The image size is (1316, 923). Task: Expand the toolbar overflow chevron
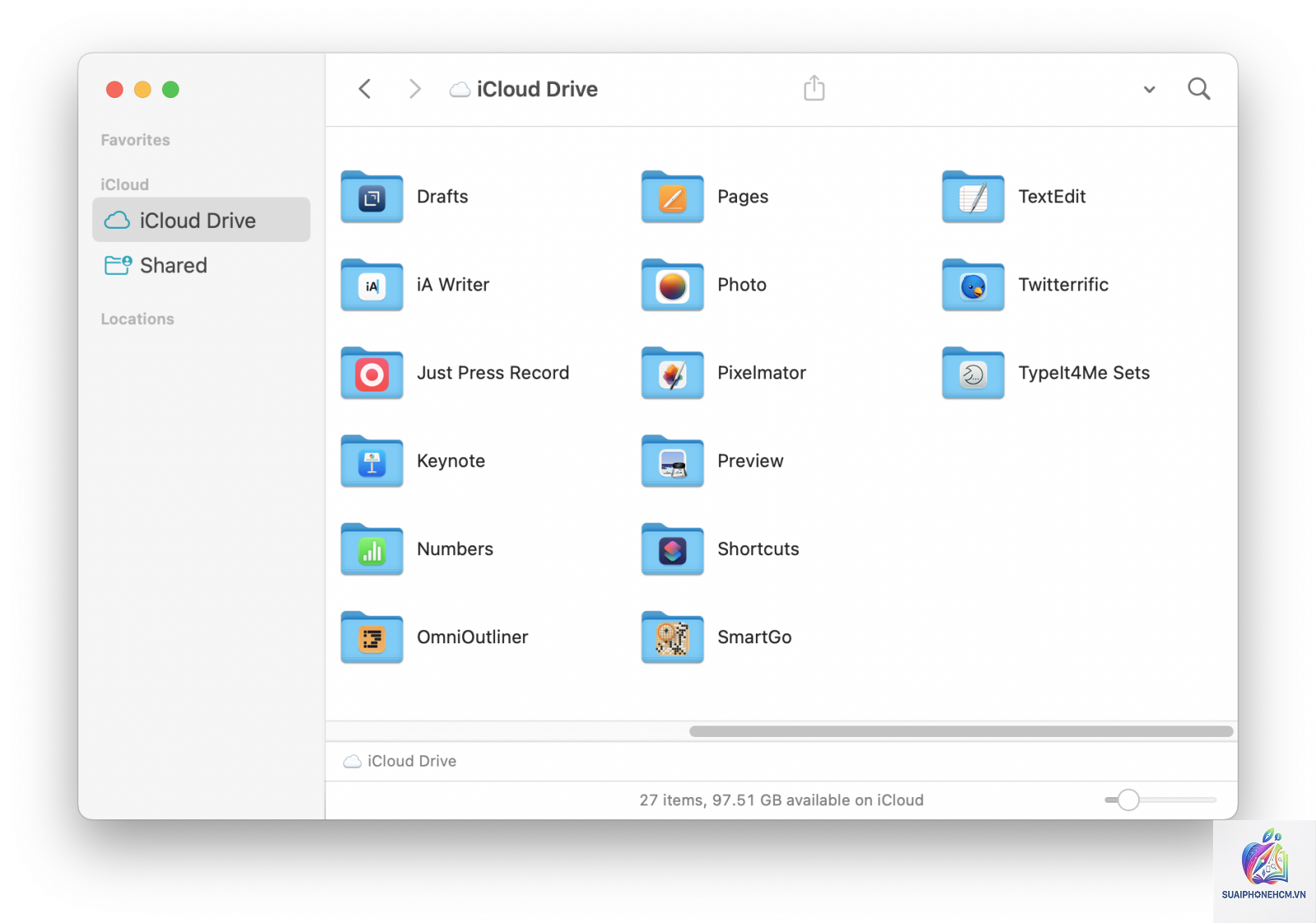coord(1149,90)
